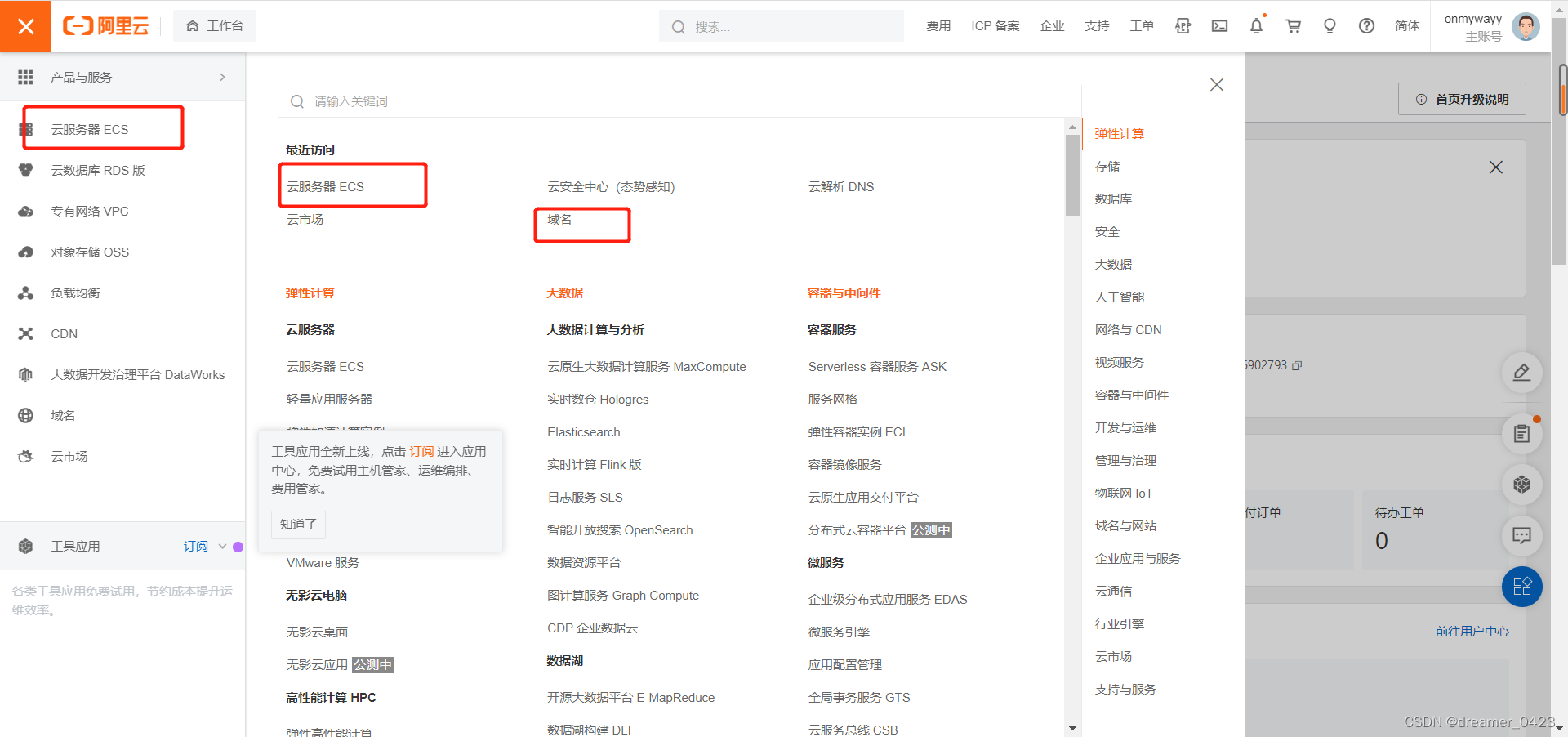Viewport: 1568px width, 737px height.
Task: Open the help question mark icon
Action: click(x=1366, y=26)
